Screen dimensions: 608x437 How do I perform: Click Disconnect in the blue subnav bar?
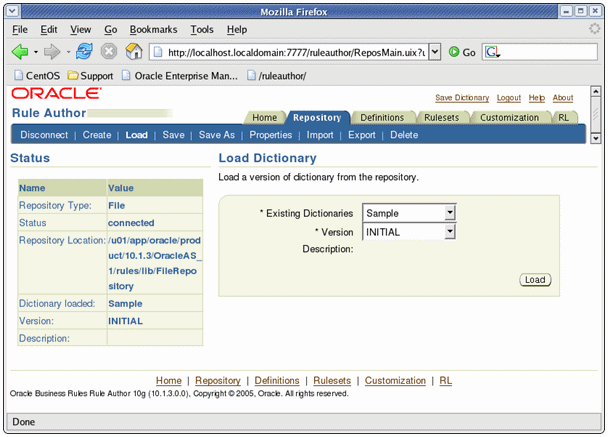click(44, 135)
